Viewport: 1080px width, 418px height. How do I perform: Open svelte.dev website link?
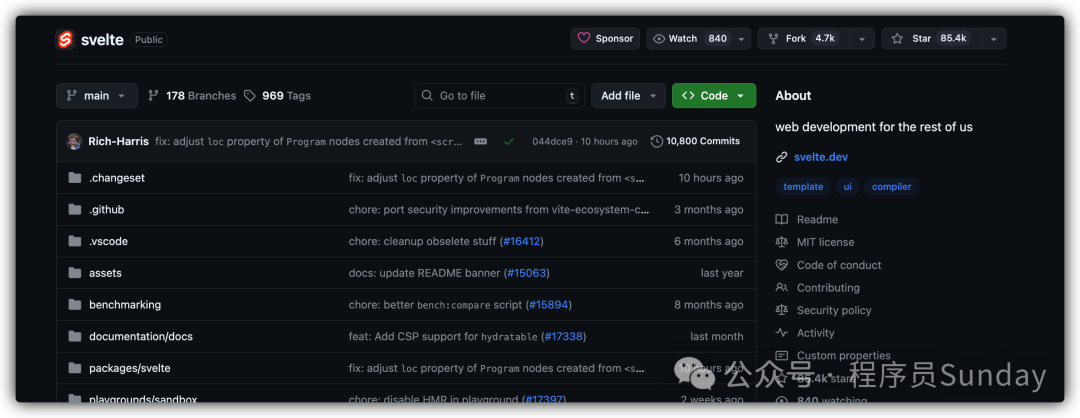click(x=820, y=157)
